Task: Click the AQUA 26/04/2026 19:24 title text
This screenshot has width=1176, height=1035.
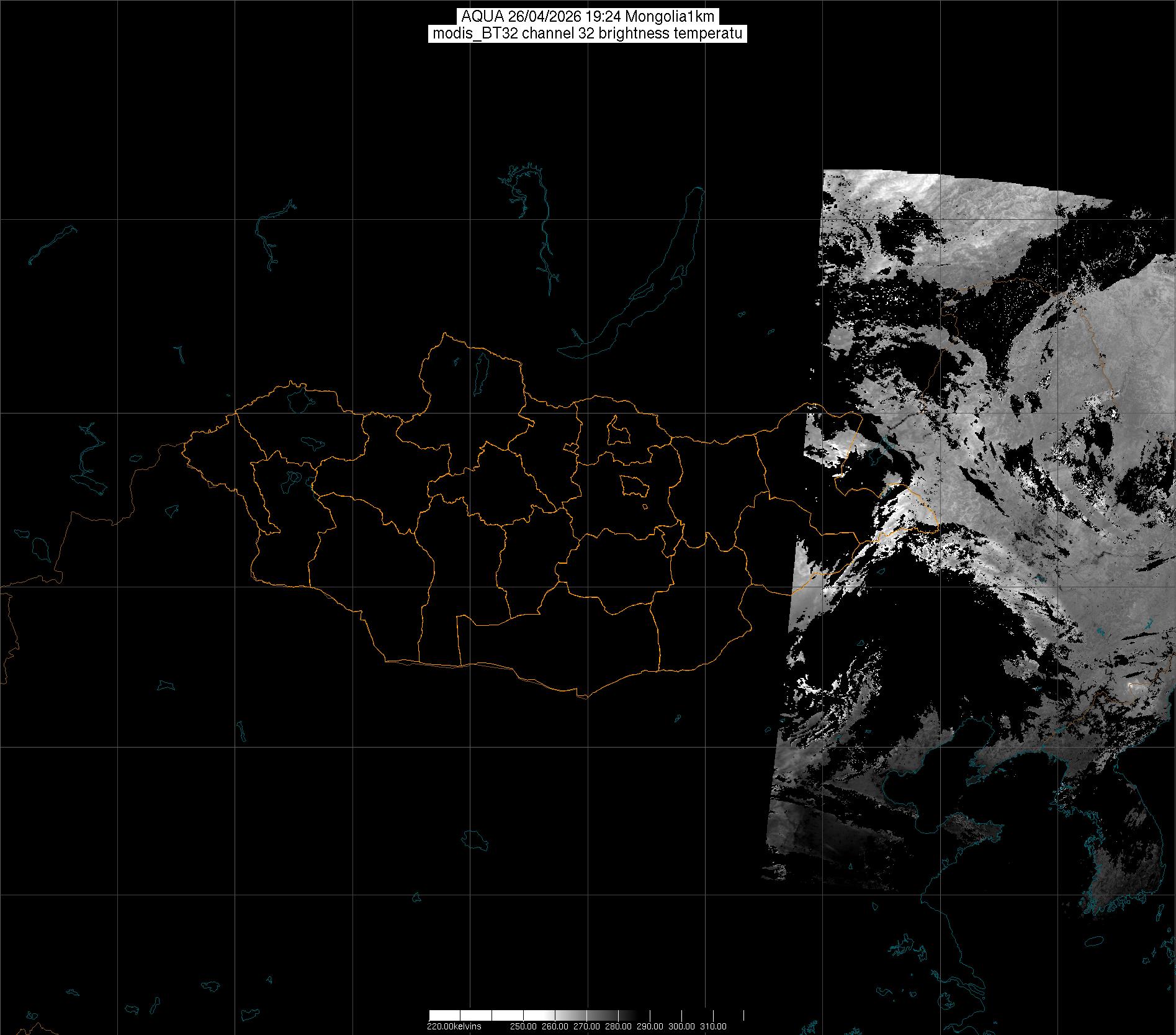Action: tap(587, 17)
